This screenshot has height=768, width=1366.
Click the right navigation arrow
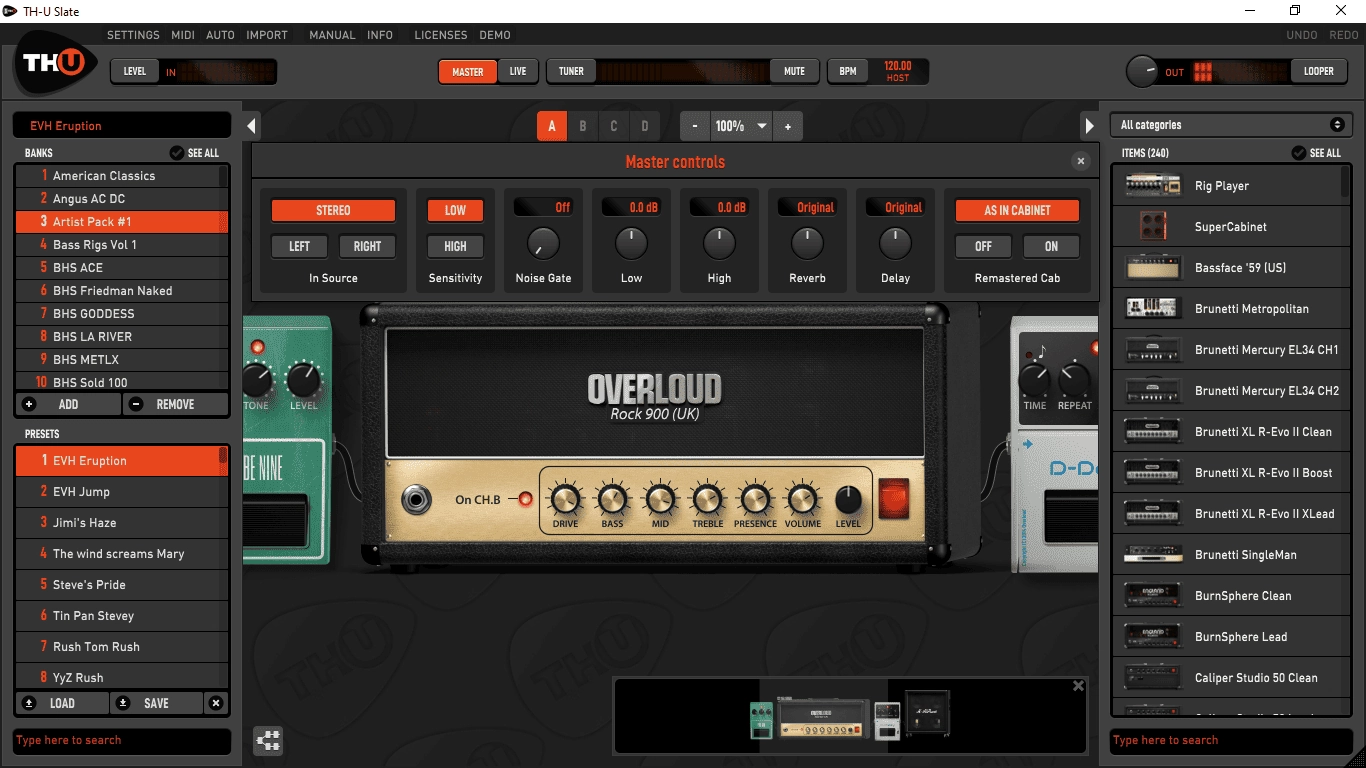pyautogui.click(x=1089, y=126)
